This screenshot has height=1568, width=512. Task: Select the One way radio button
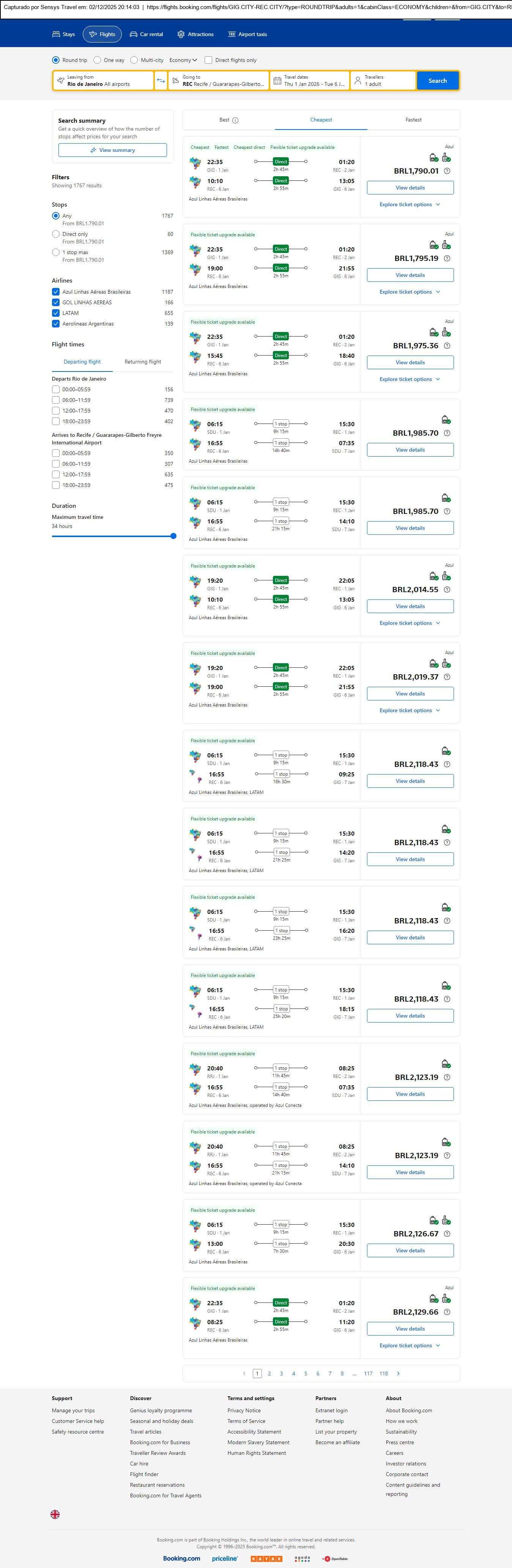(x=97, y=60)
